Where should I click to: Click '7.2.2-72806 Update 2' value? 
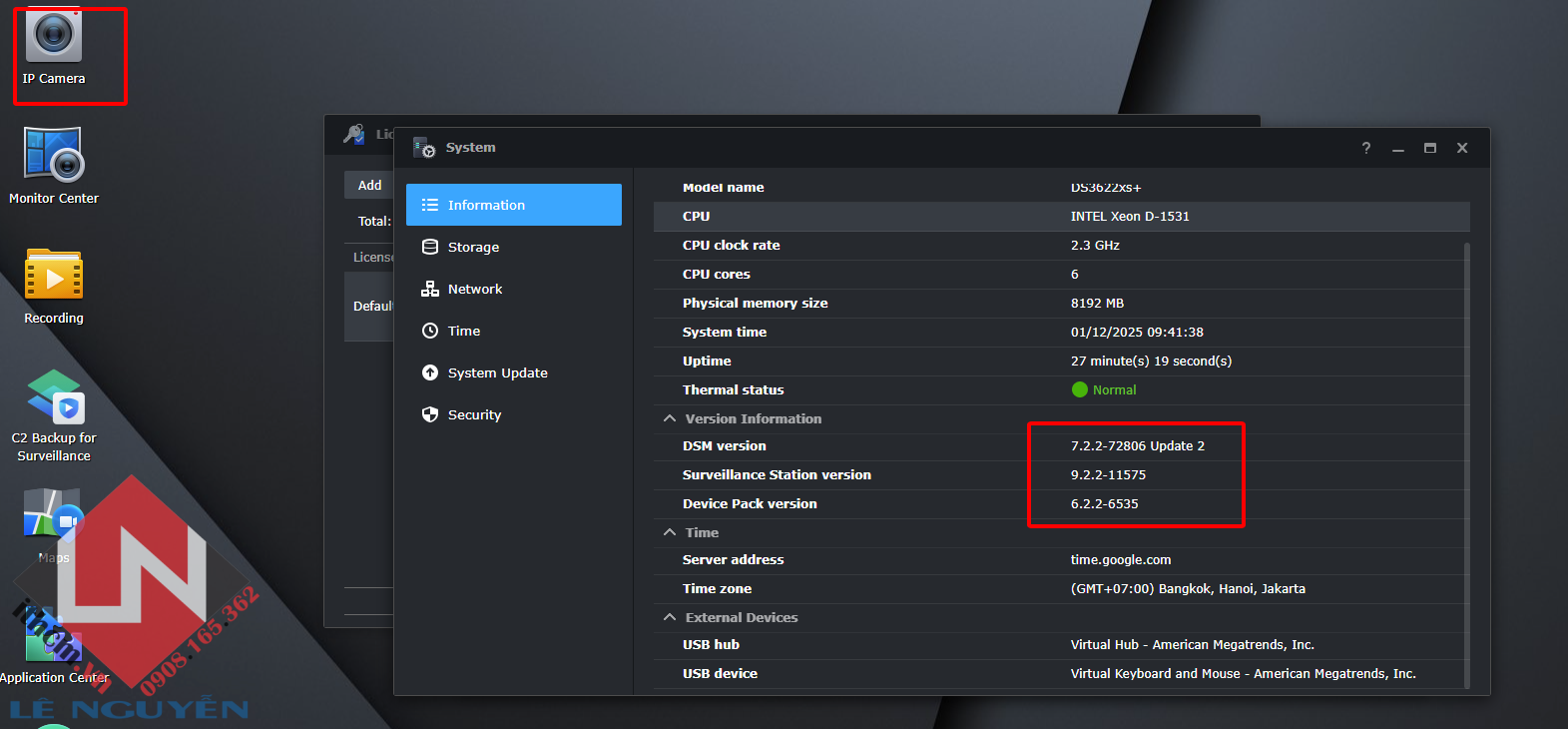pos(1138,445)
